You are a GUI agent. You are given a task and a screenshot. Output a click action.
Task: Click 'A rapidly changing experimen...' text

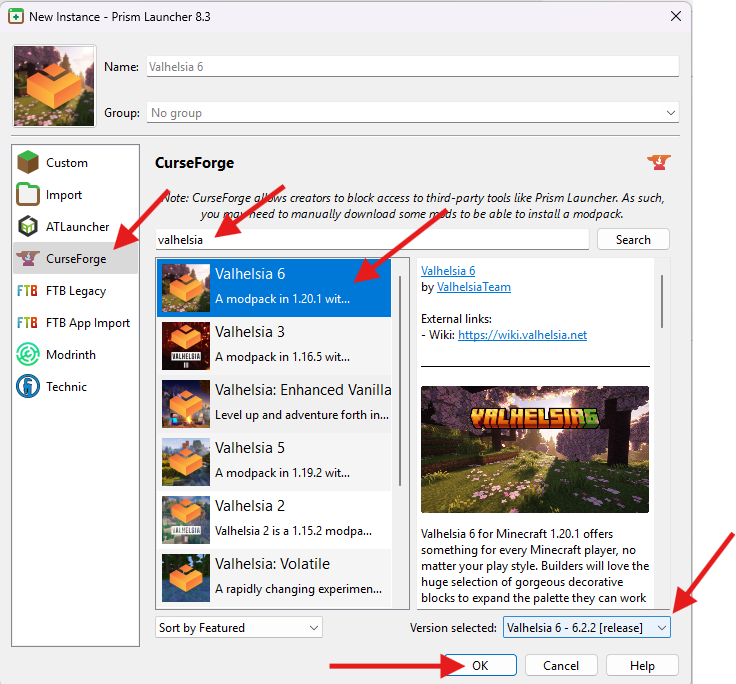coord(298,589)
